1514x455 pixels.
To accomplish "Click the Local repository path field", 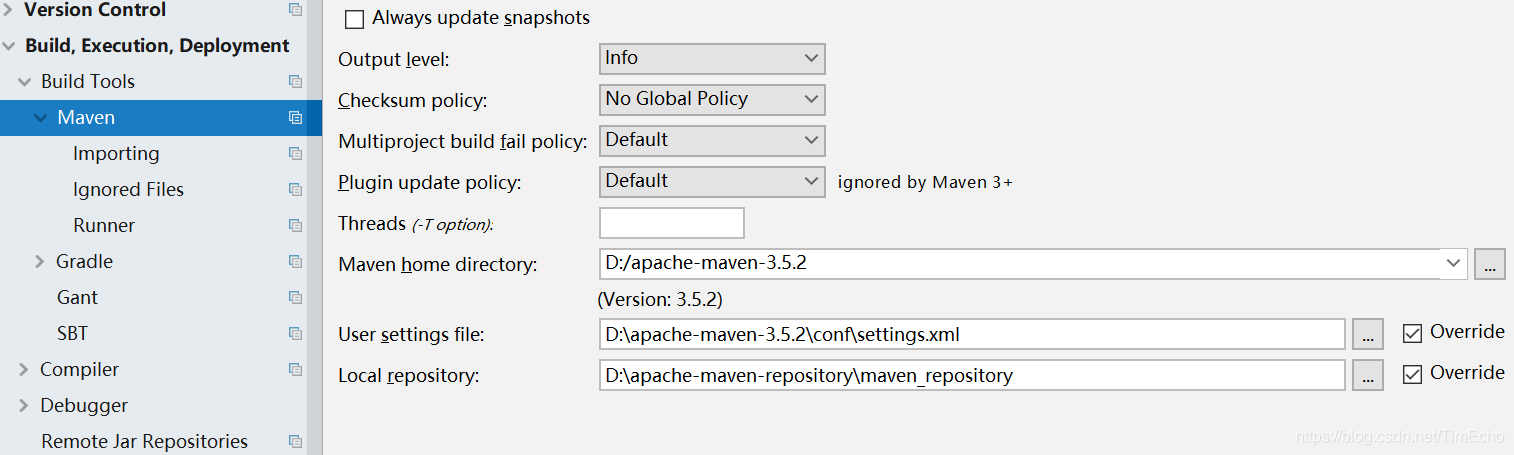I will coord(972,375).
